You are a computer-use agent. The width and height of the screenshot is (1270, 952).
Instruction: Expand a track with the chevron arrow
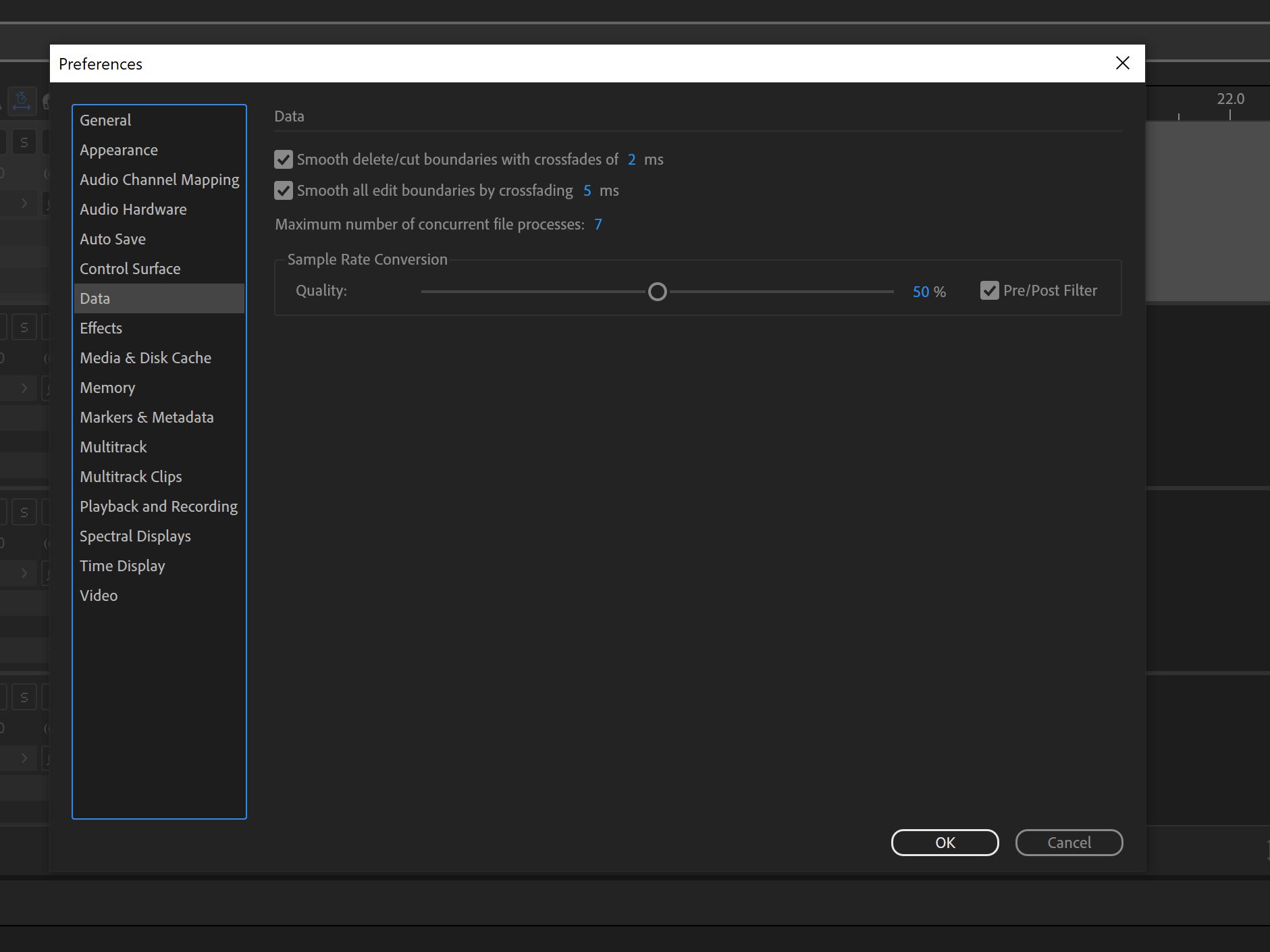23,203
